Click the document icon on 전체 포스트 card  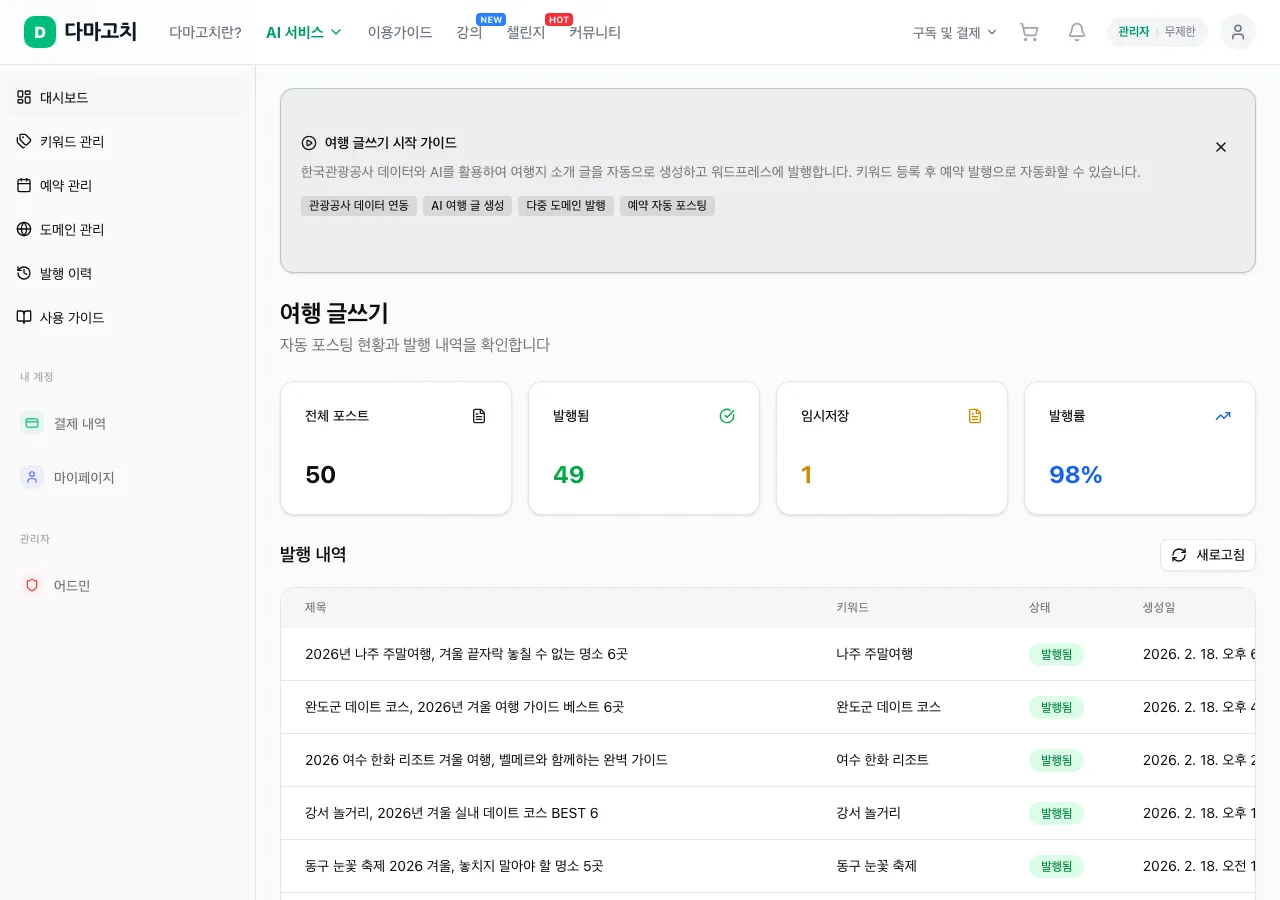tap(479, 416)
